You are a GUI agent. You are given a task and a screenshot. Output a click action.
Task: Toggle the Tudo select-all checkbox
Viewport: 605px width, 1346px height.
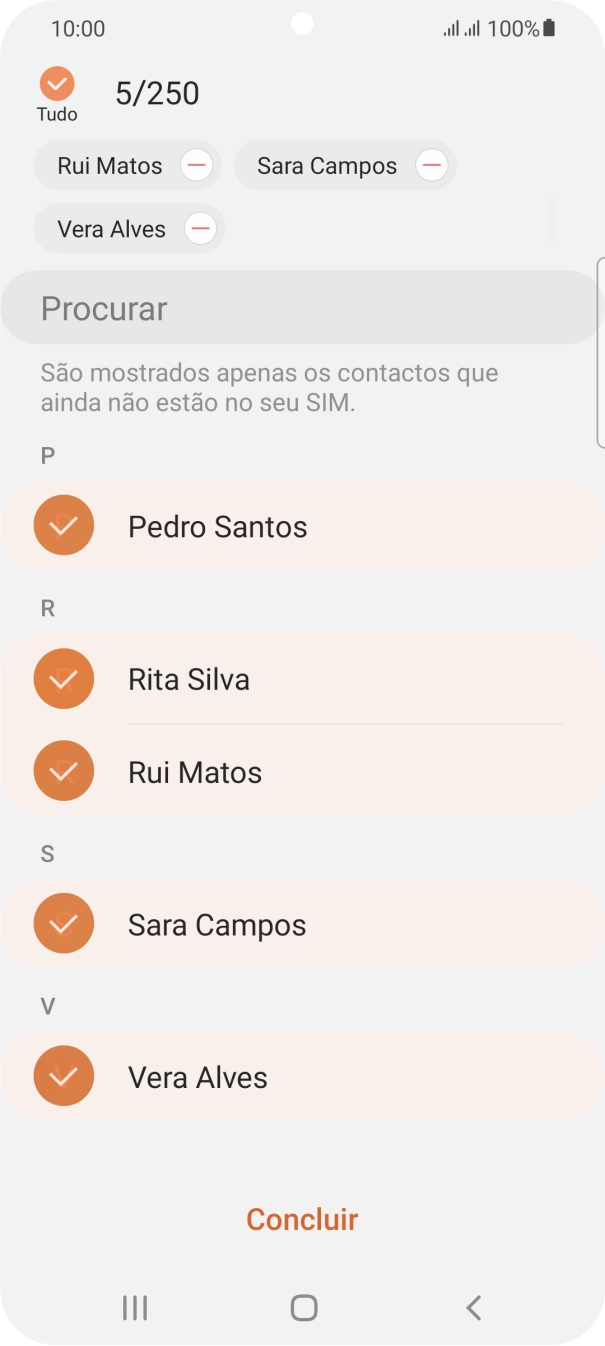pos(57,83)
